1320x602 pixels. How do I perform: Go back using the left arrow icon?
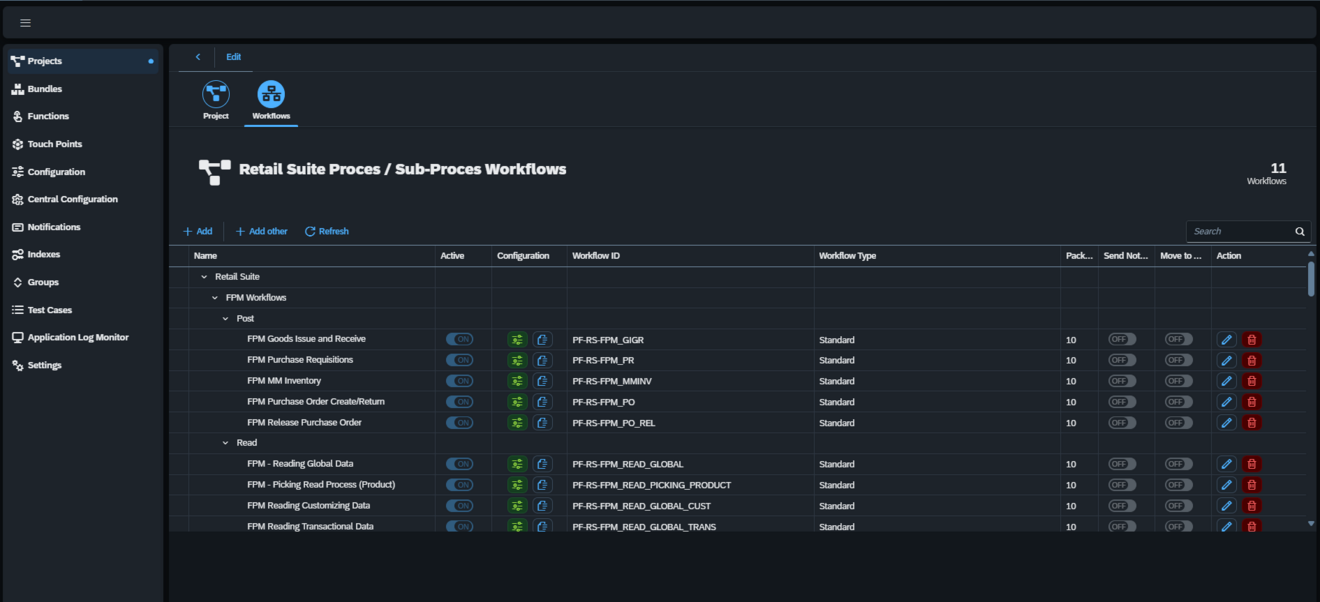(198, 57)
